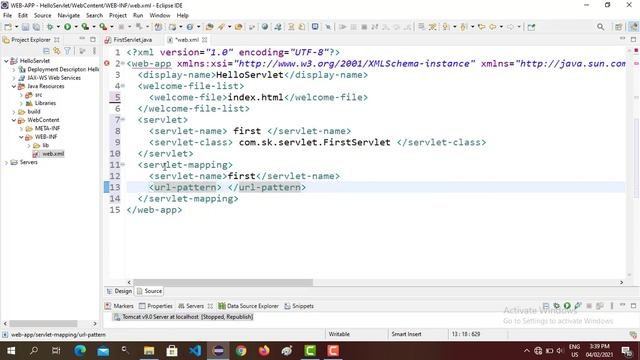Expand the build folder node
The width and height of the screenshot is (640, 360).
pyautogui.click(x=13, y=112)
